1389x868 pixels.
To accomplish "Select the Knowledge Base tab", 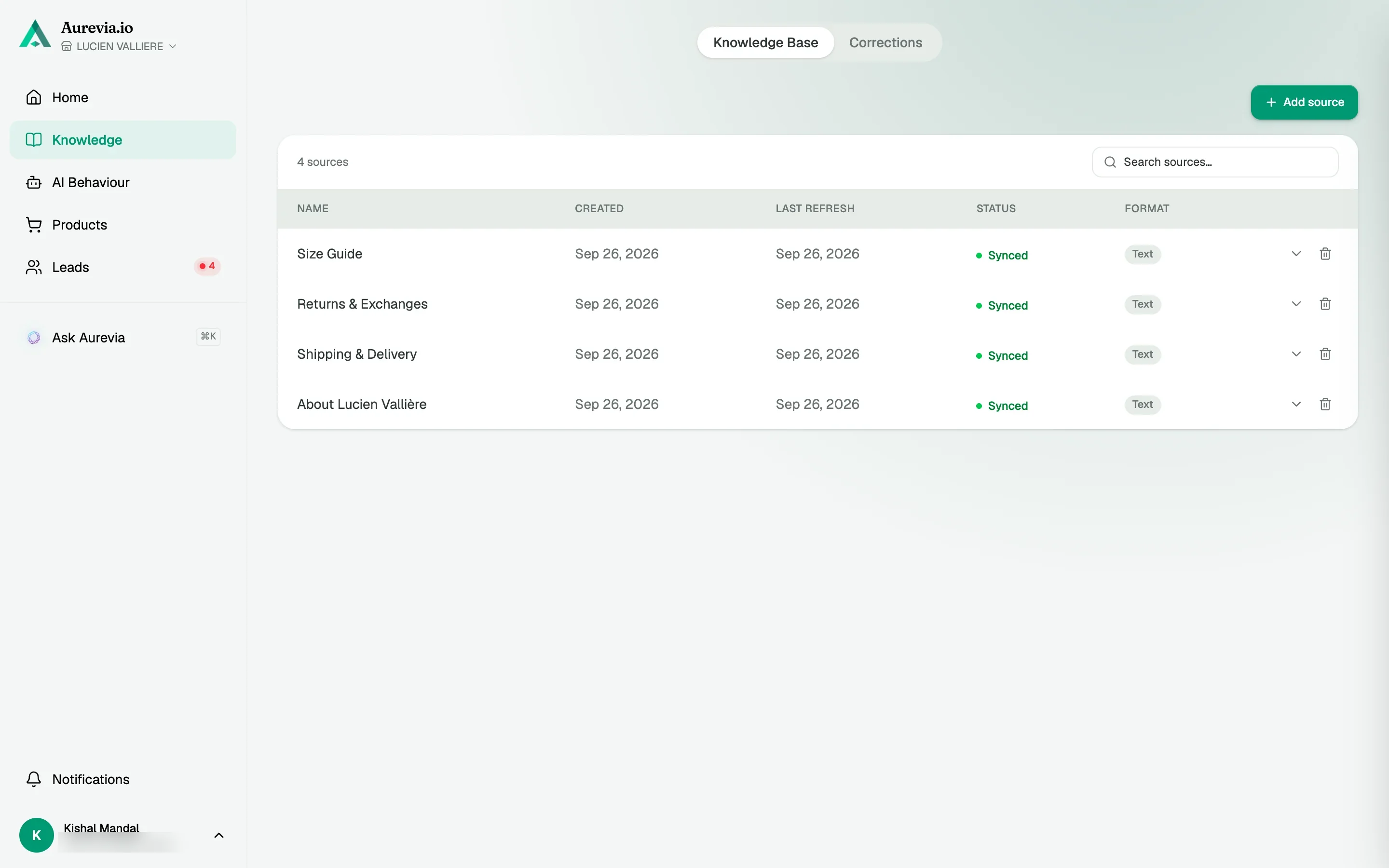I will tap(766, 42).
